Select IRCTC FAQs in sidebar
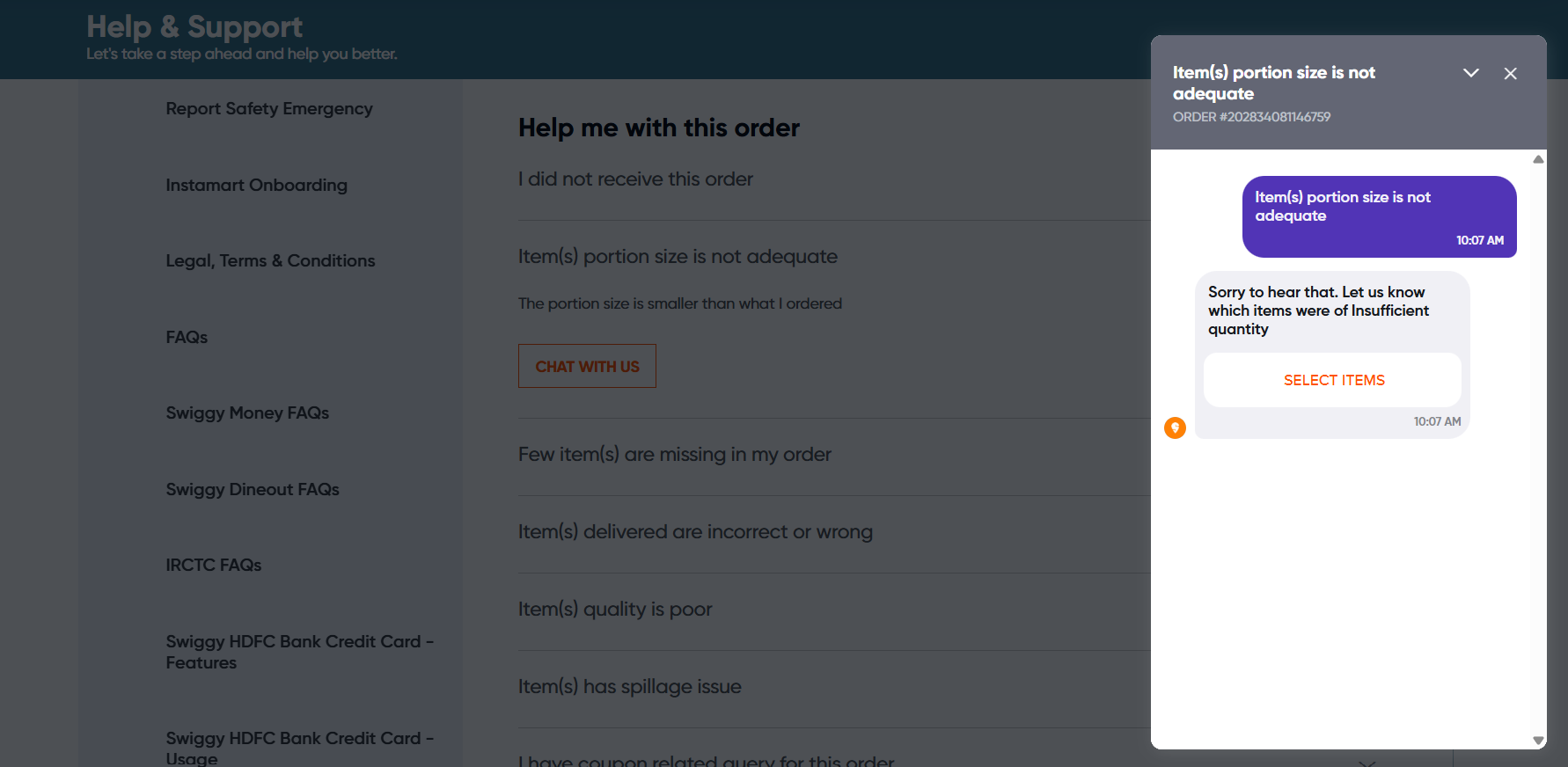The height and width of the screenshot is (767, 1568). (x=214, y=566)
